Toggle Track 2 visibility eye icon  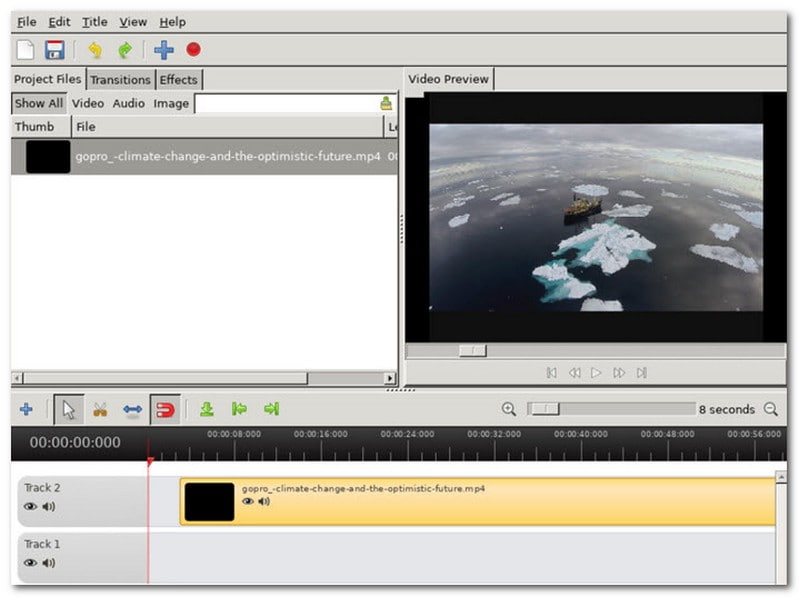point(31,506)
